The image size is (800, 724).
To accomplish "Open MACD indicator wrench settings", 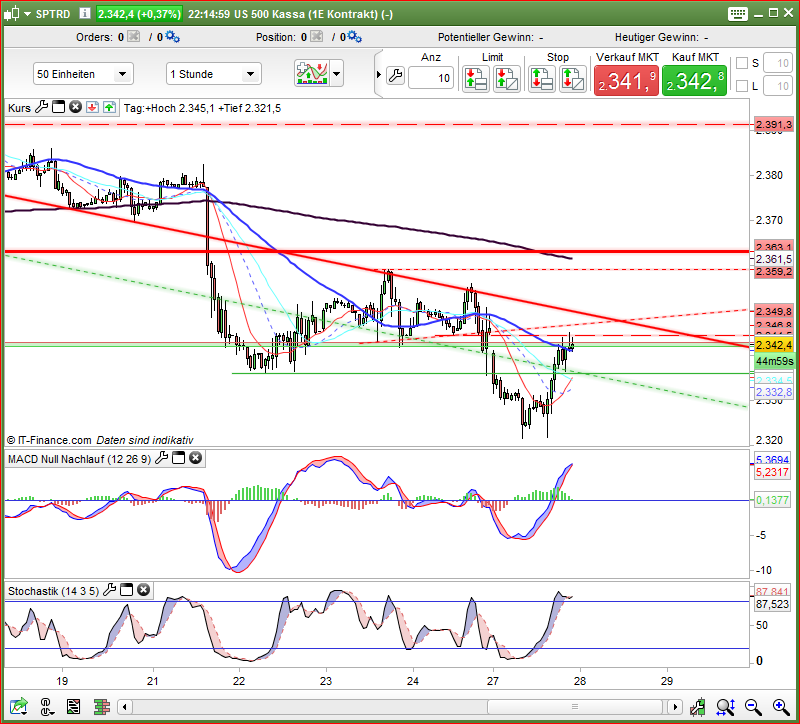I will point(161,458).
